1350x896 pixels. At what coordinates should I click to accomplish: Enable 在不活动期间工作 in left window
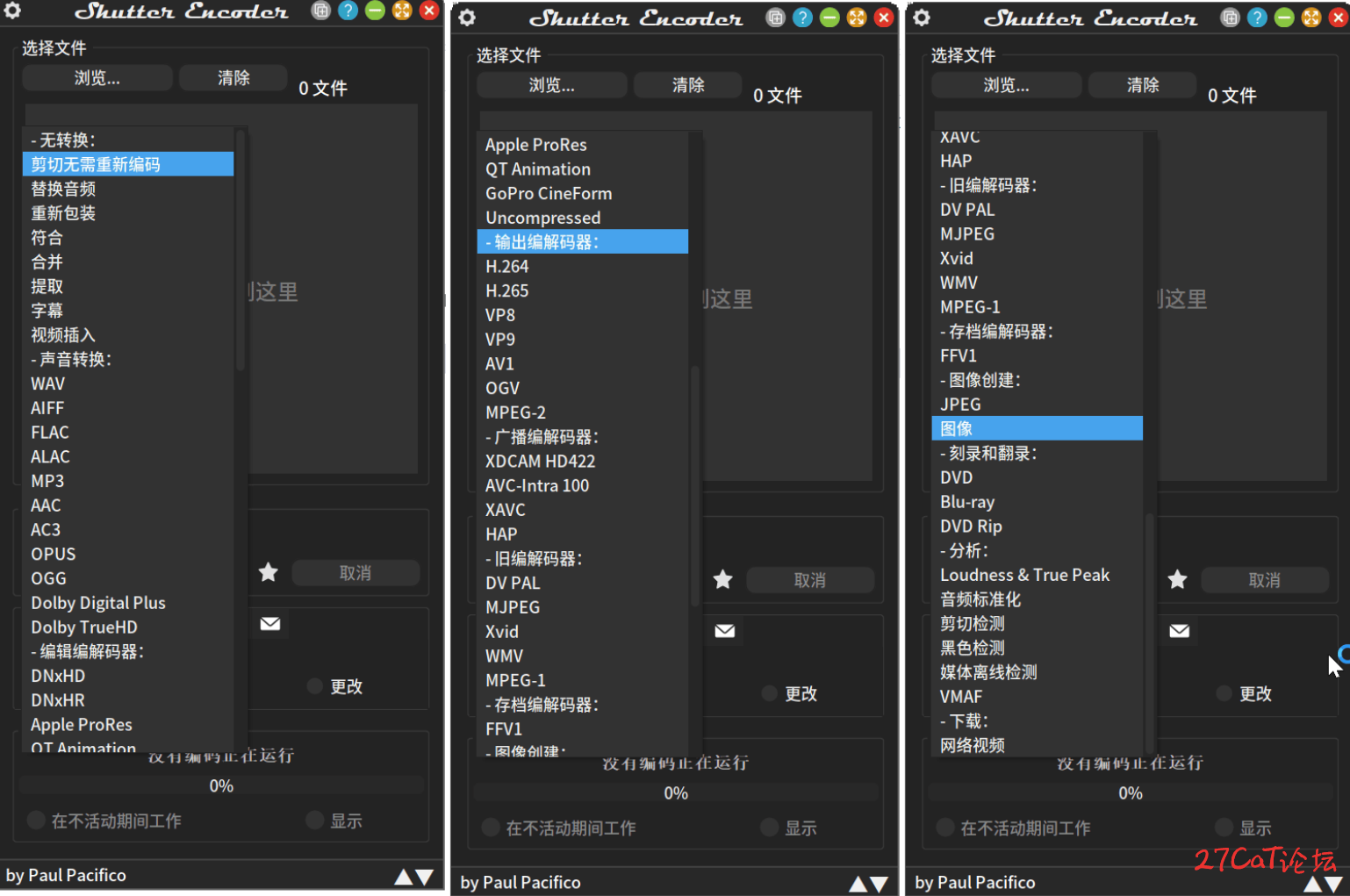(36, 821)
